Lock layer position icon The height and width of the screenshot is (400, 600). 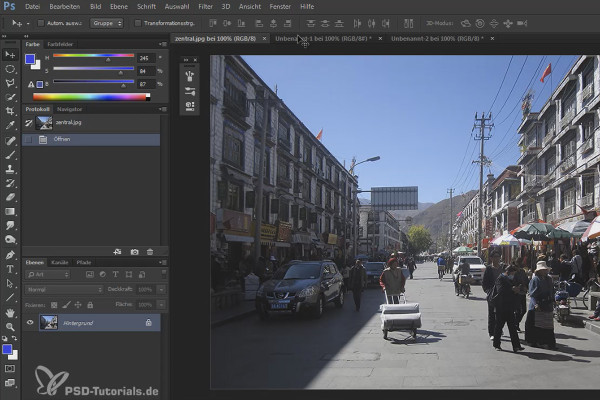(x=78, y=305)
